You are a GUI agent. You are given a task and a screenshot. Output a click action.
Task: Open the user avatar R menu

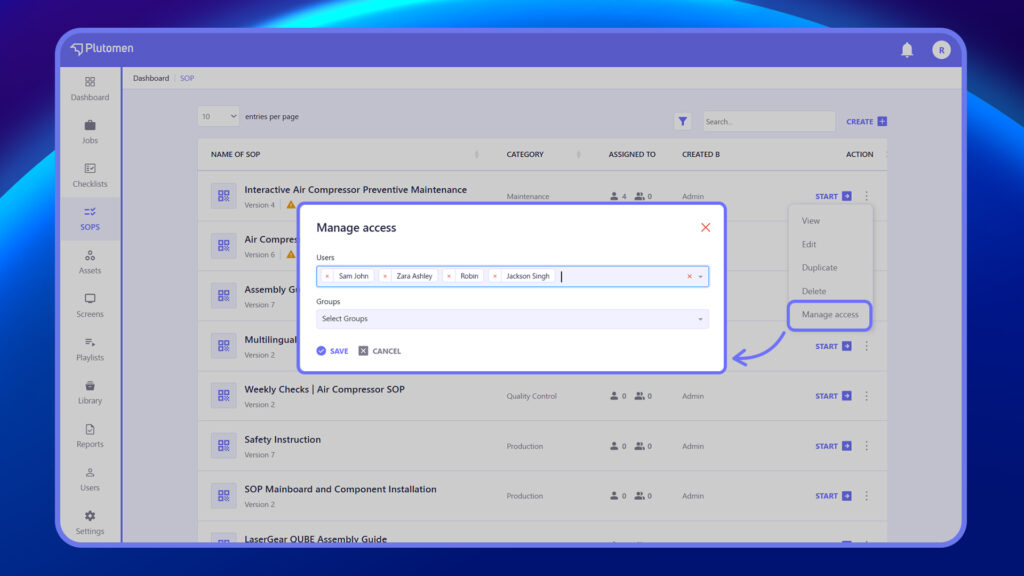(941, 50)
